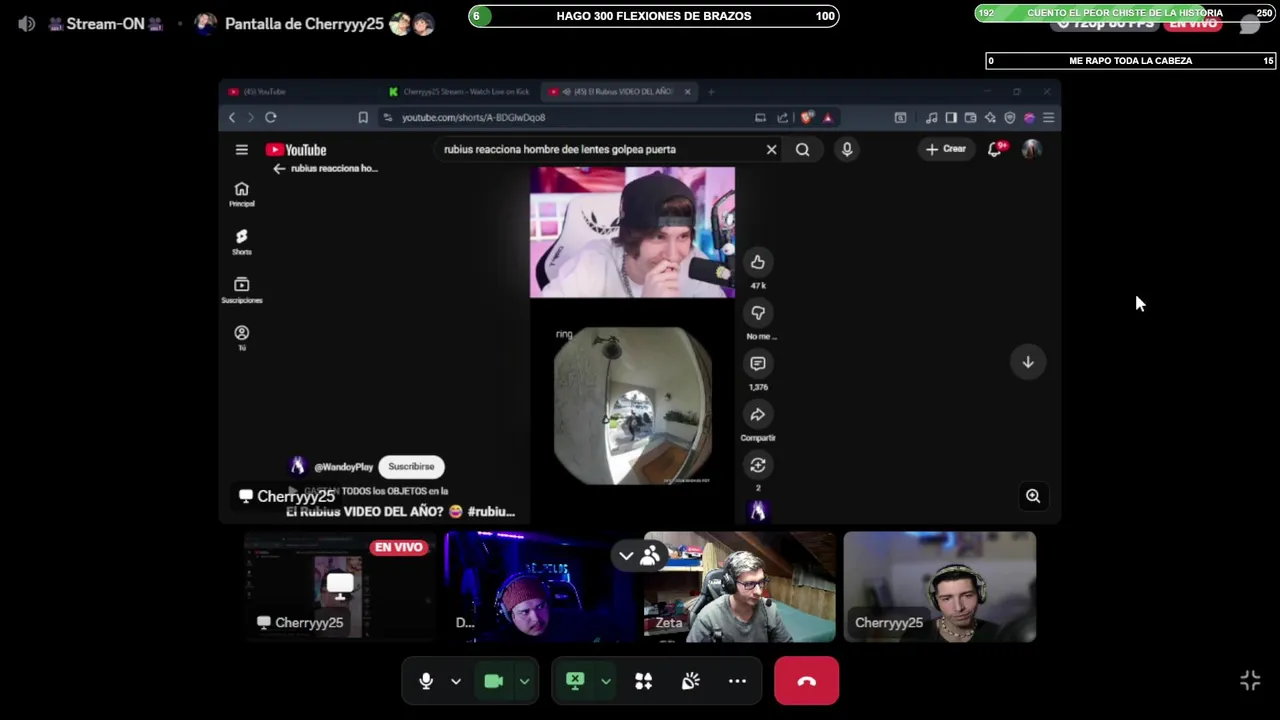Click the ME RAPO TODA LA CABEZA goal bar
This screenshot has width=1280, height=720.
point(1130,60)
